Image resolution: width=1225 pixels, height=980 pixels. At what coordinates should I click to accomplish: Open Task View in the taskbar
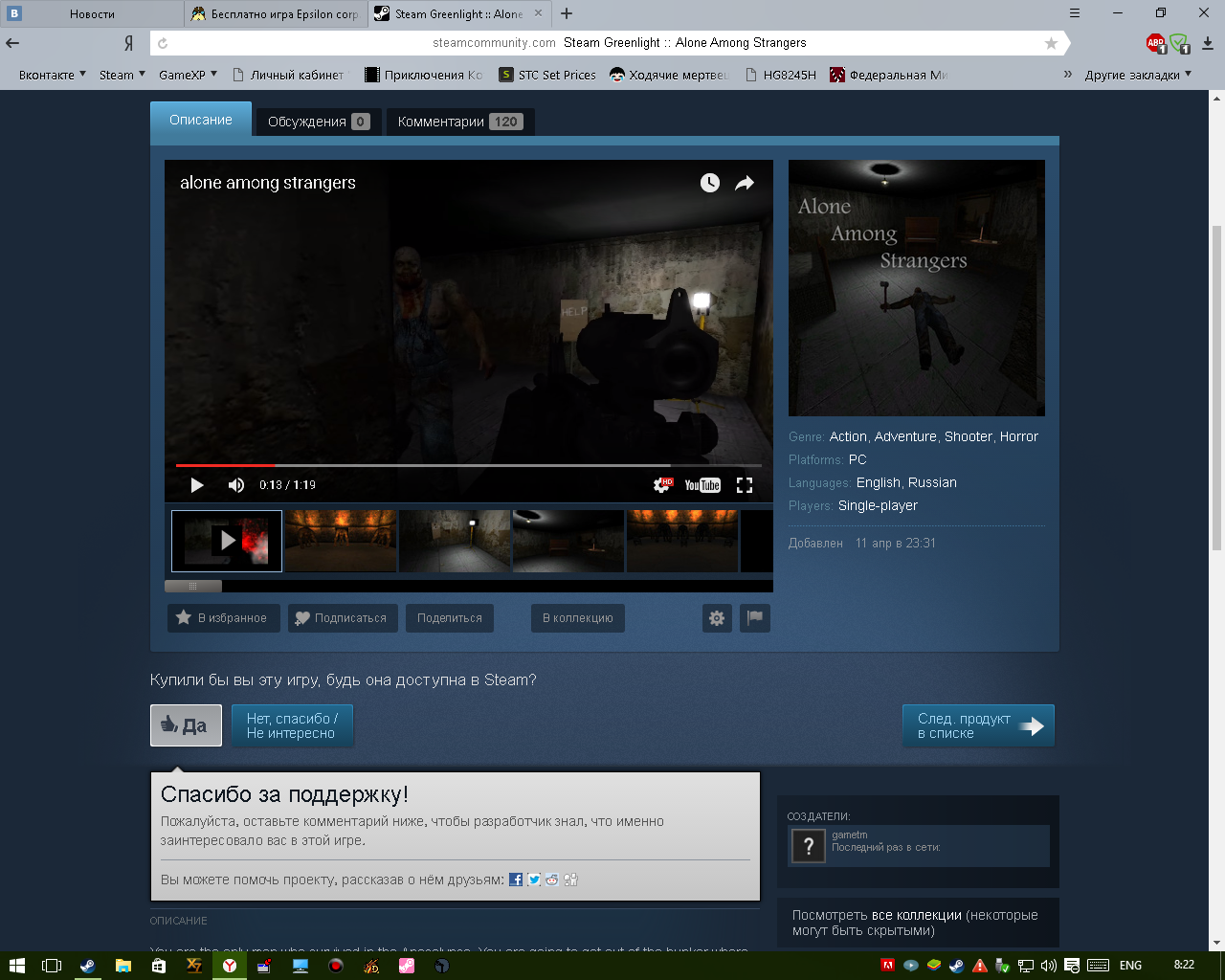52,966
